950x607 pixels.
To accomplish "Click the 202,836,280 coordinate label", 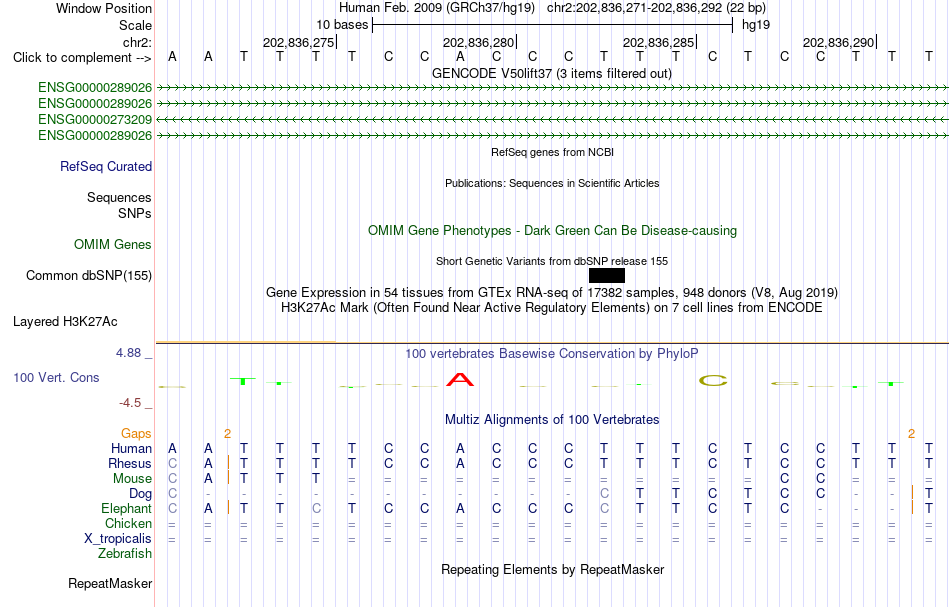I will 478,42.
